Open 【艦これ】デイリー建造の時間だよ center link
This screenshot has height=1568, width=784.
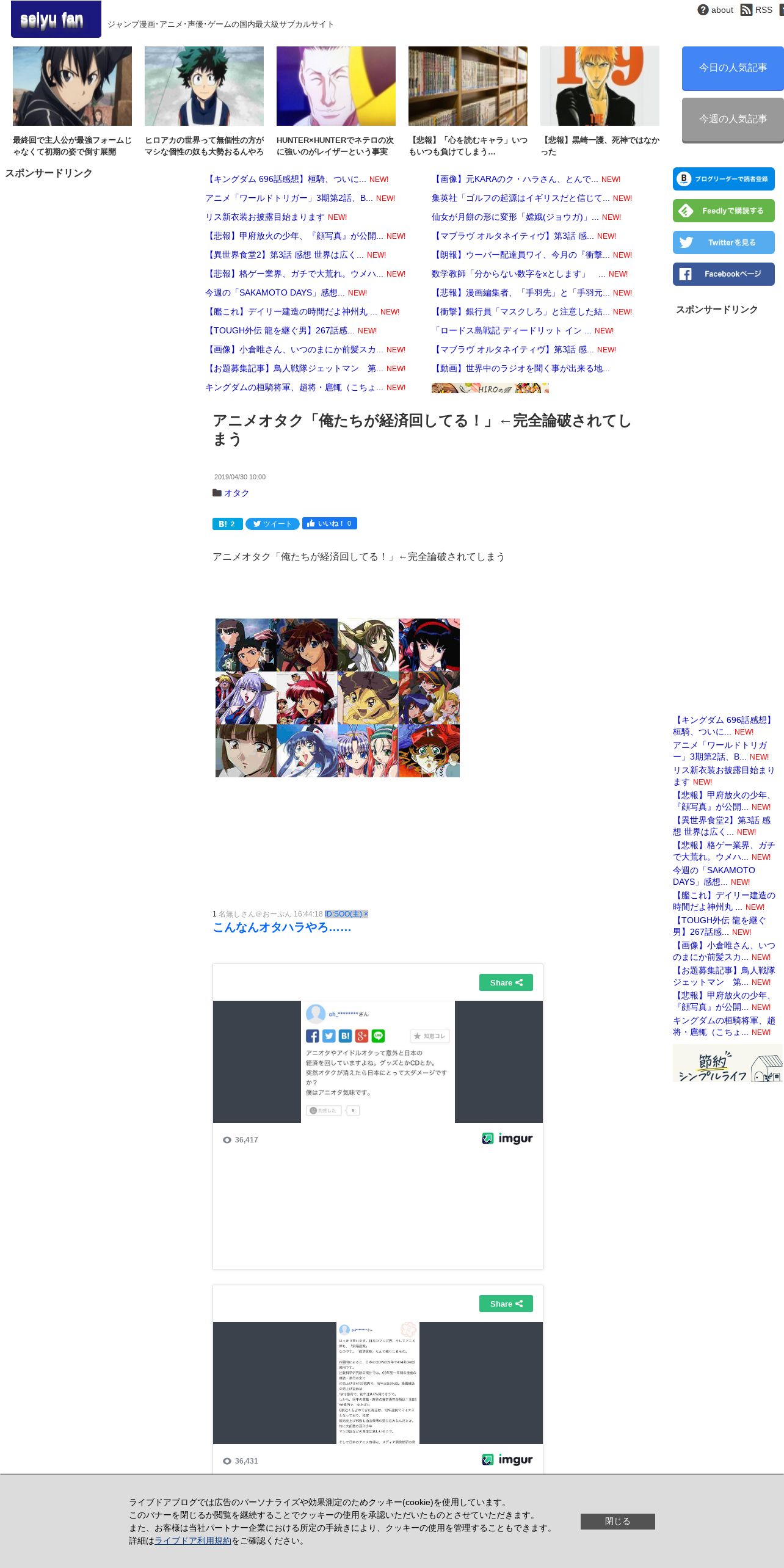291,311
